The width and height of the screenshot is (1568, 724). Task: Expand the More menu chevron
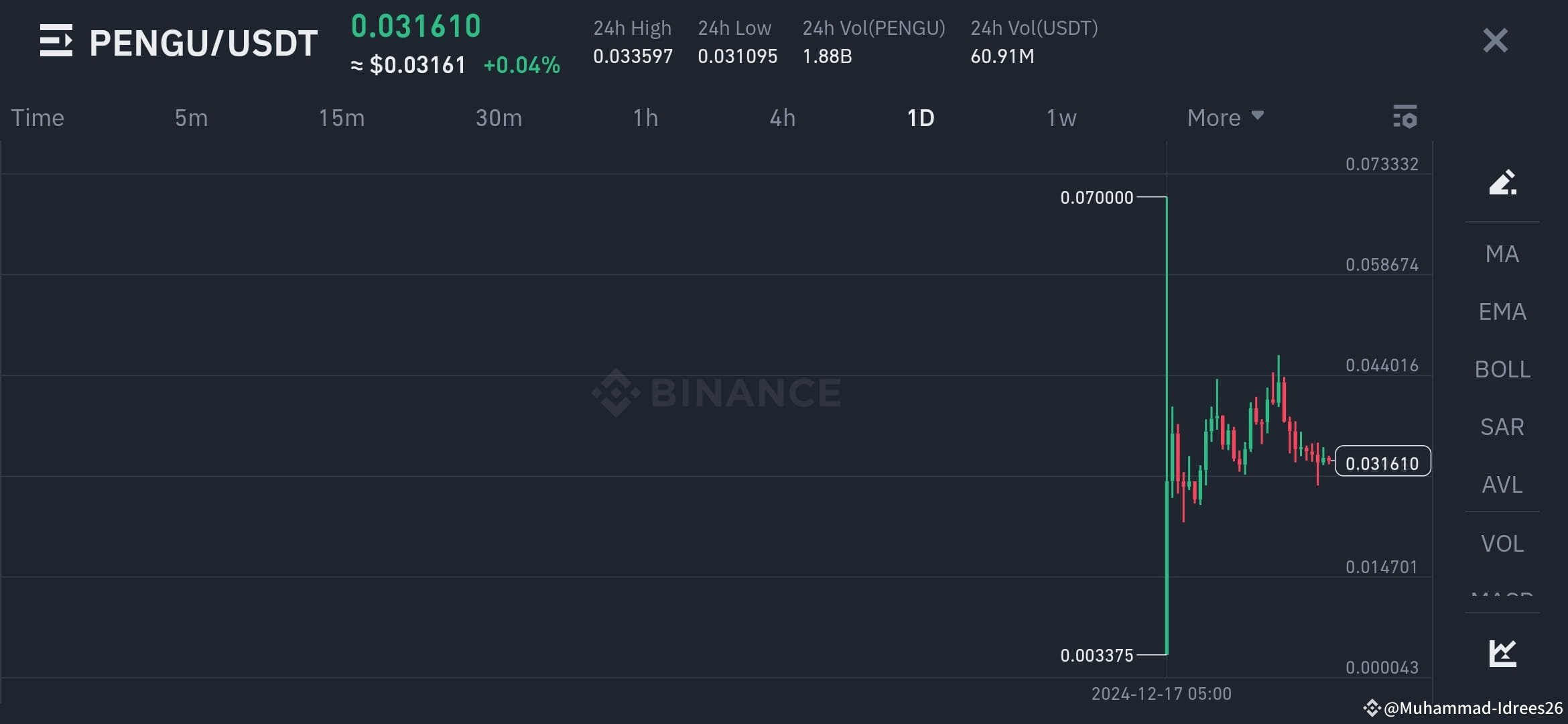click(1258, 117)
